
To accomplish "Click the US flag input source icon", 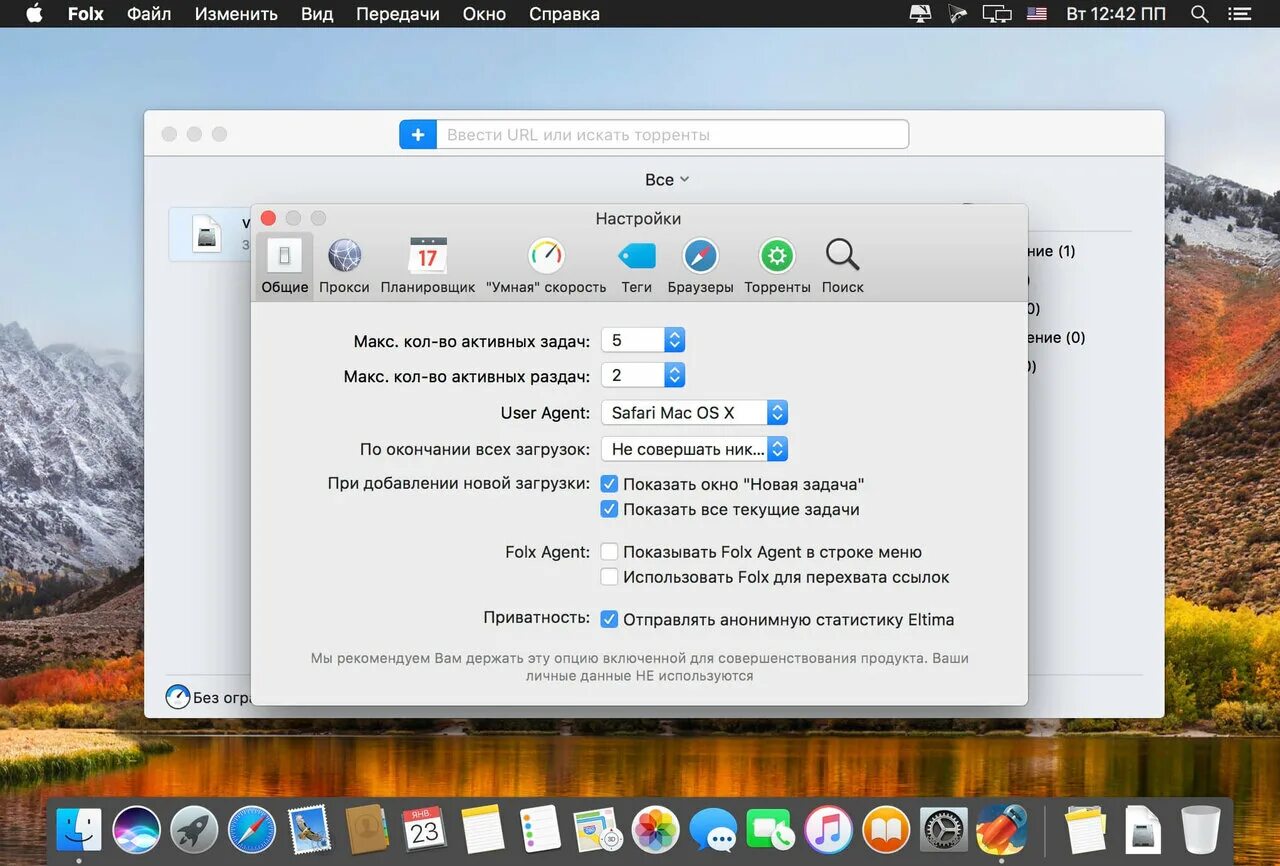I will (1037, 14).
